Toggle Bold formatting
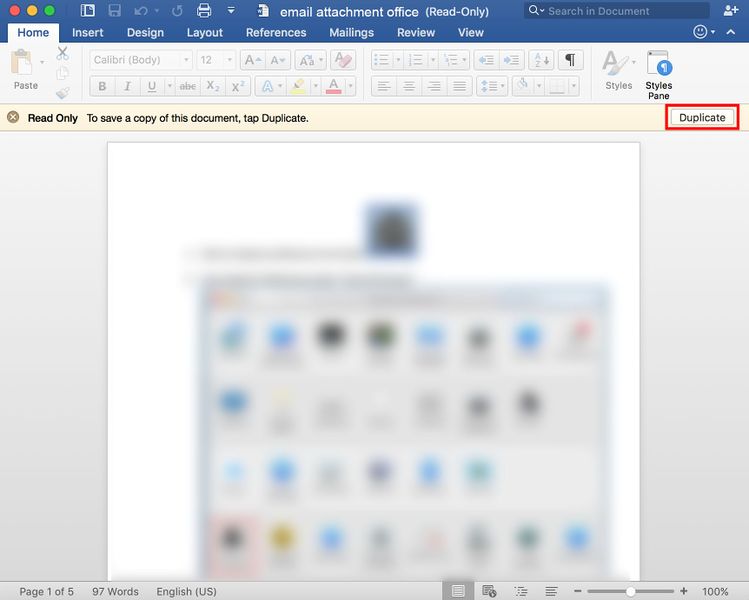Screen dimensions: 749x600 [102, 87]
